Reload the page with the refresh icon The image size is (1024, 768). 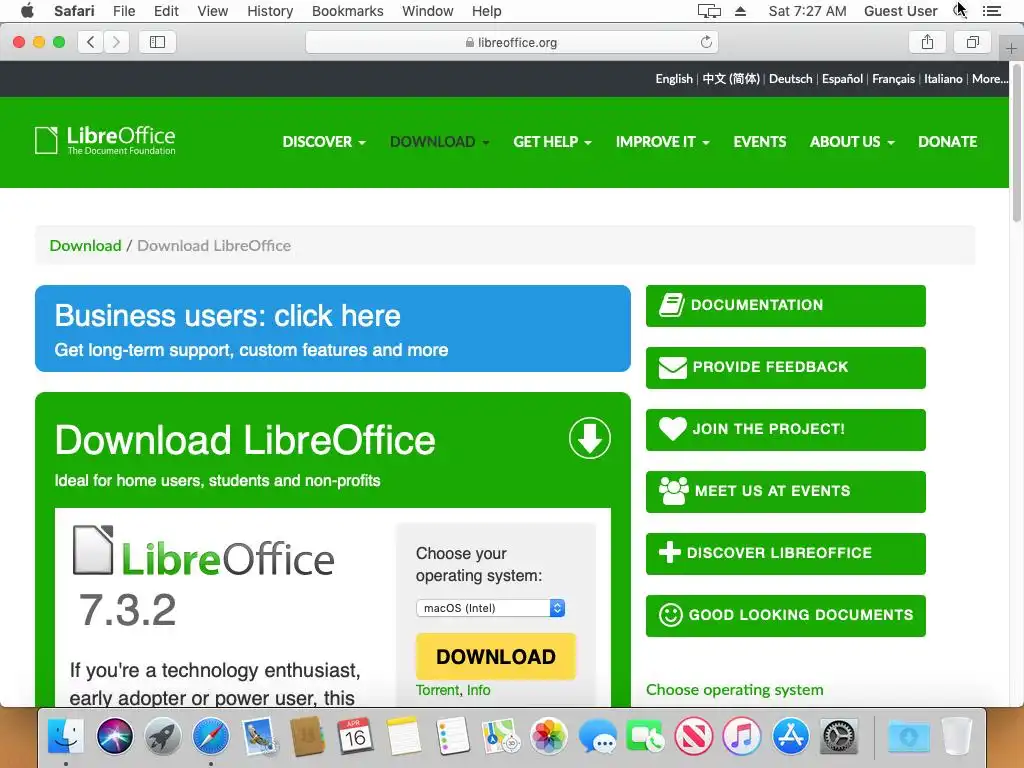click(x=706, y=42)
